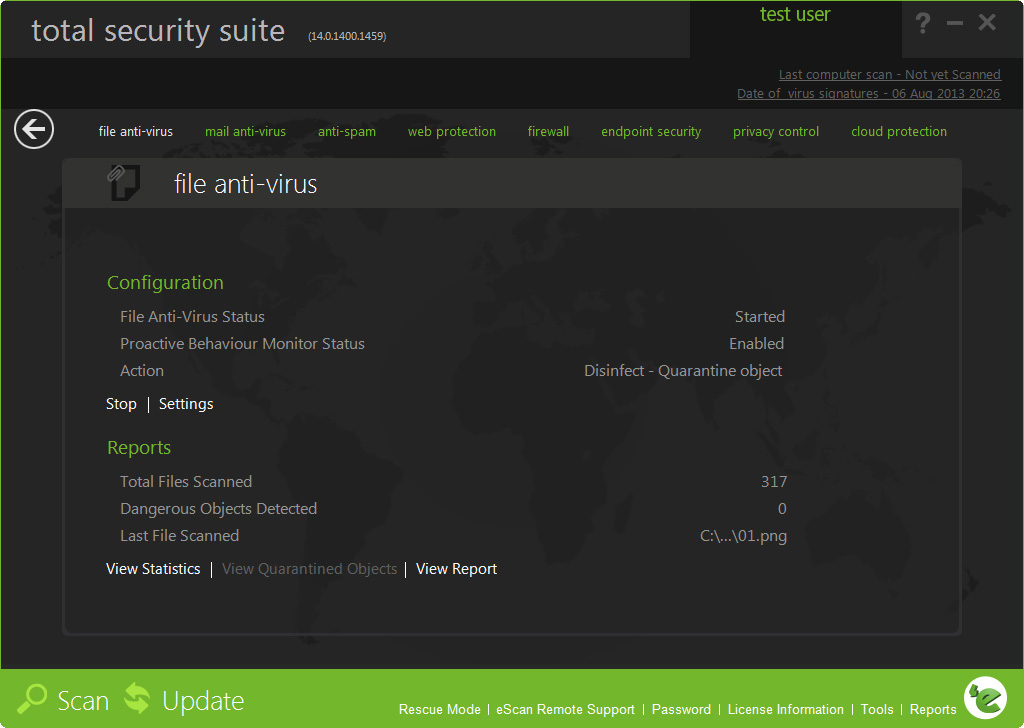This screenshot has width=1024, height=728.
Task: Click Date of virus signatures link
Action: pos(869,93)
